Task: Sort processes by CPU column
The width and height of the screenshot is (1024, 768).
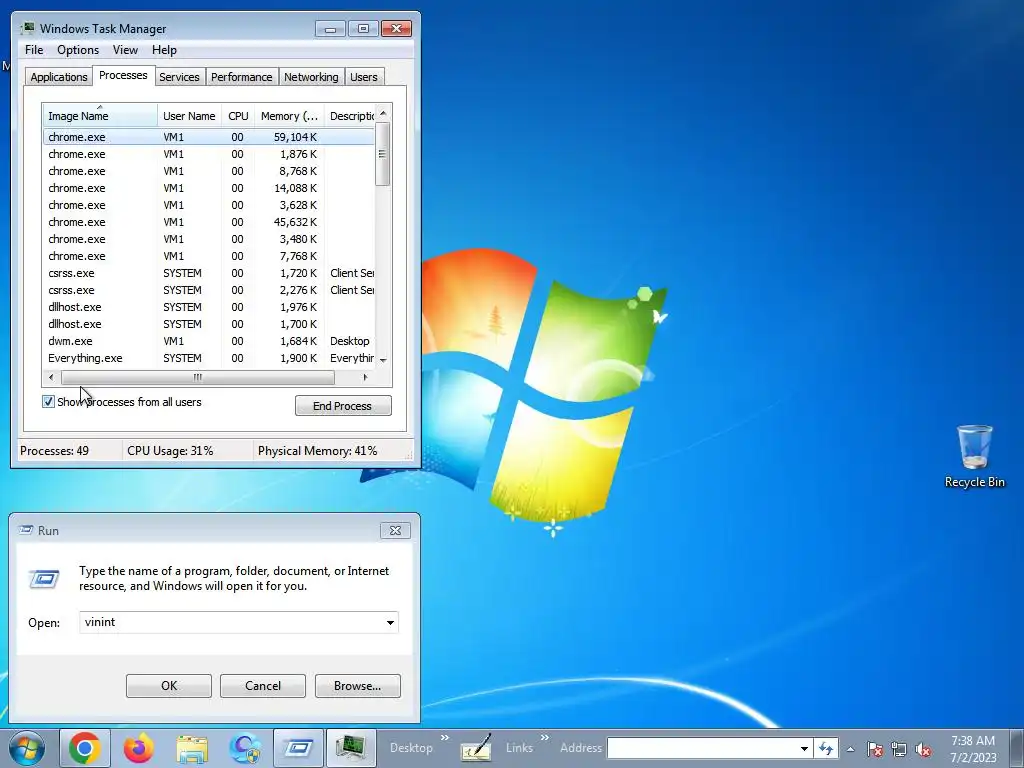Action: coord(238,116)
